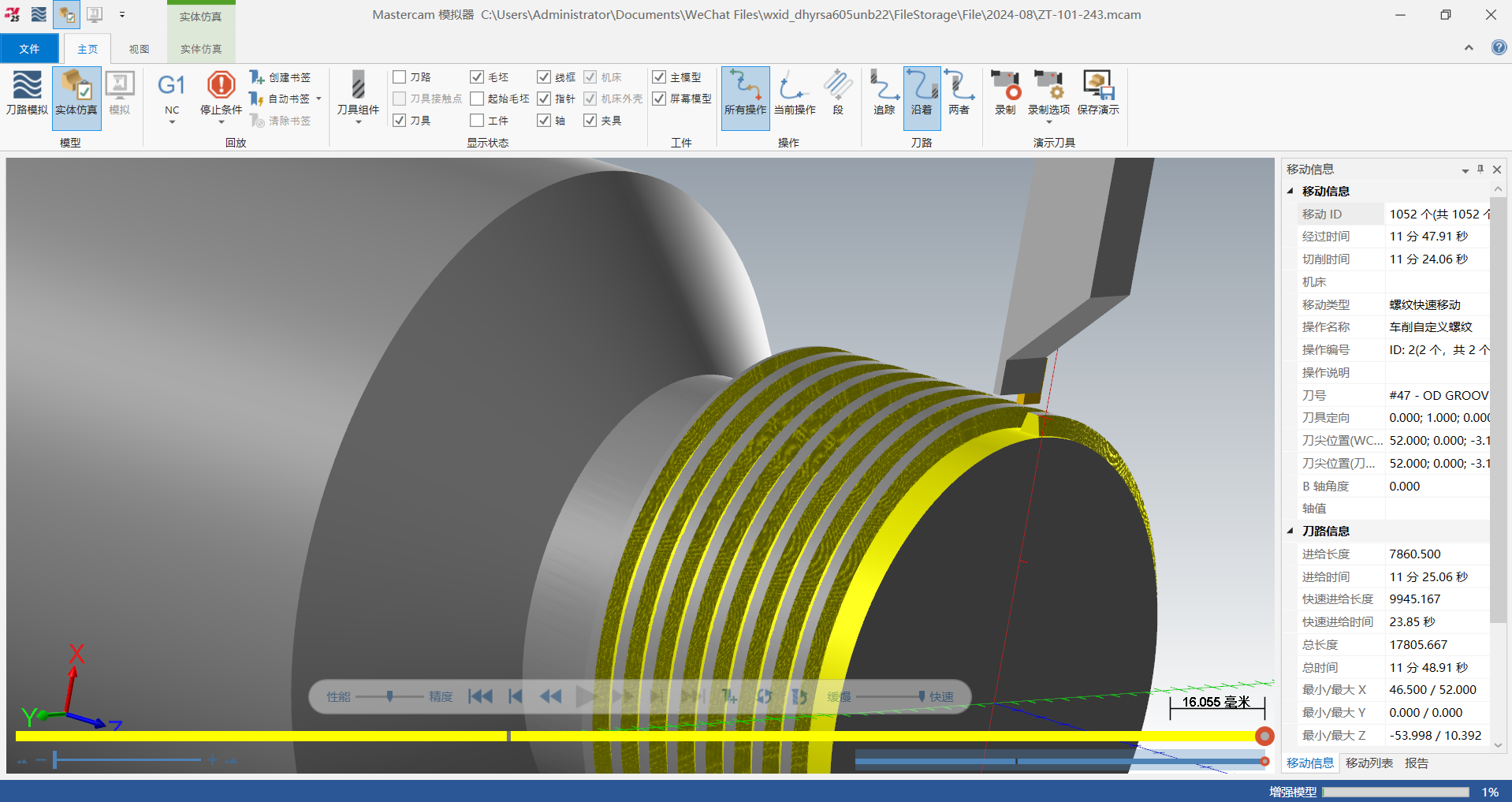Collapse the ribbon with the chevron
Screen dimensions: 1512x802
(1469, 48)
